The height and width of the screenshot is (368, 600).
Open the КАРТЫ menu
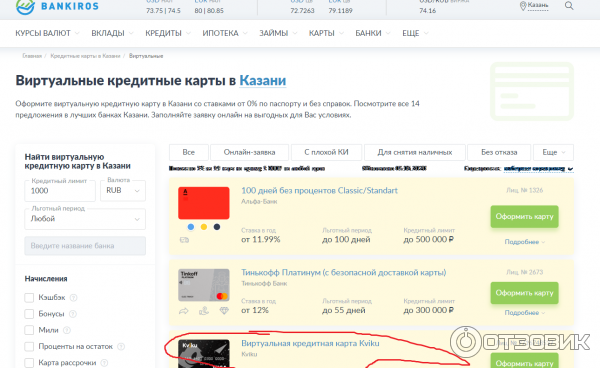pyautogui.click(x=326, y=33)
